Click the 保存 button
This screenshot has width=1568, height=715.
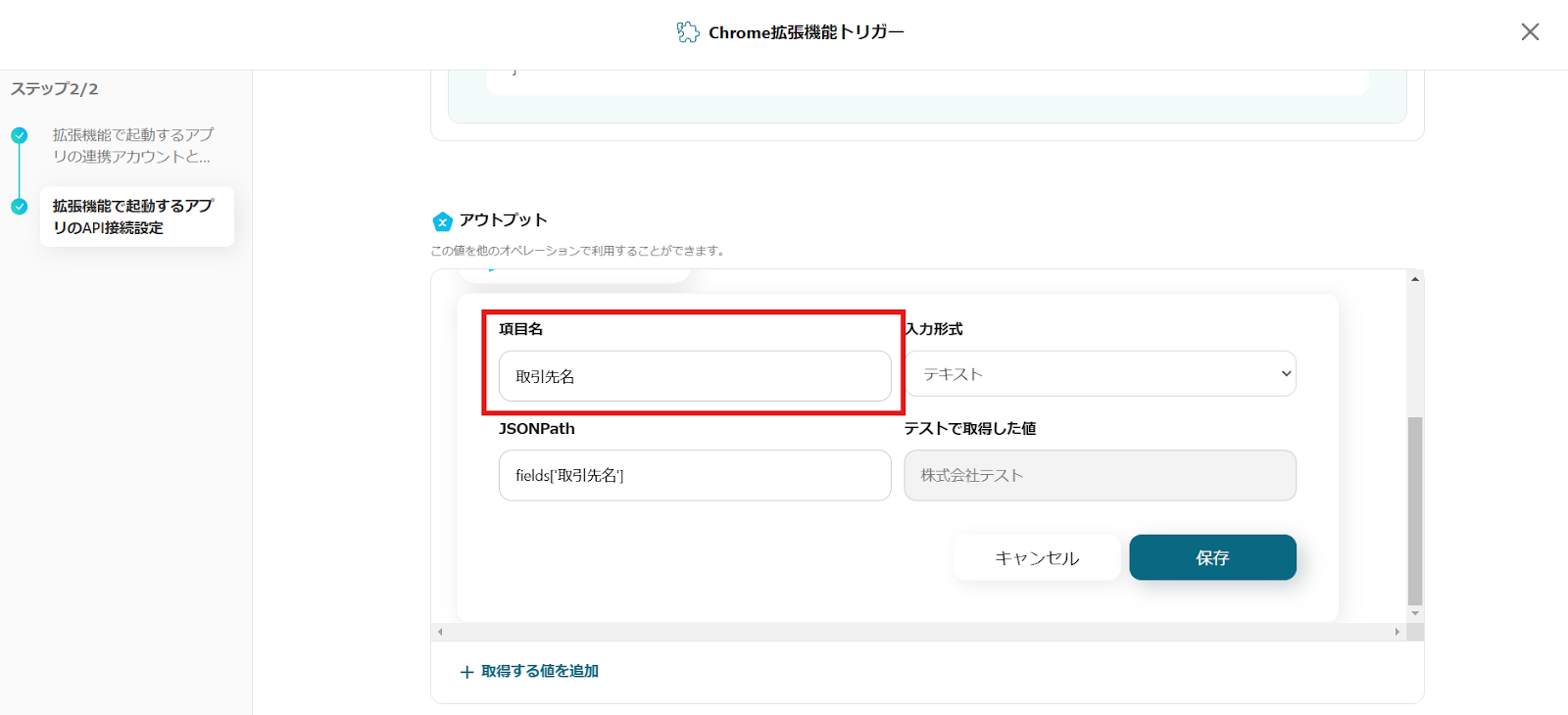[1213, 557]
